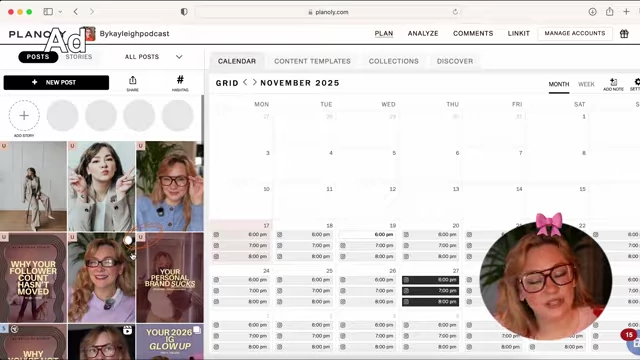The width and height of the screenshot is (640, 360).
Task: Open the woman in beige suit thumbnail
Action: 33,186
